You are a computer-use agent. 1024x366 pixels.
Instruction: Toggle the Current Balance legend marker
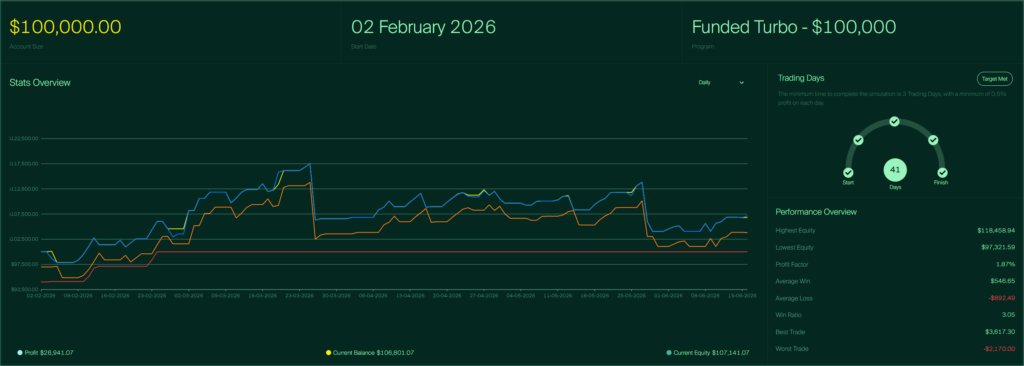click(x=328, y=353)
